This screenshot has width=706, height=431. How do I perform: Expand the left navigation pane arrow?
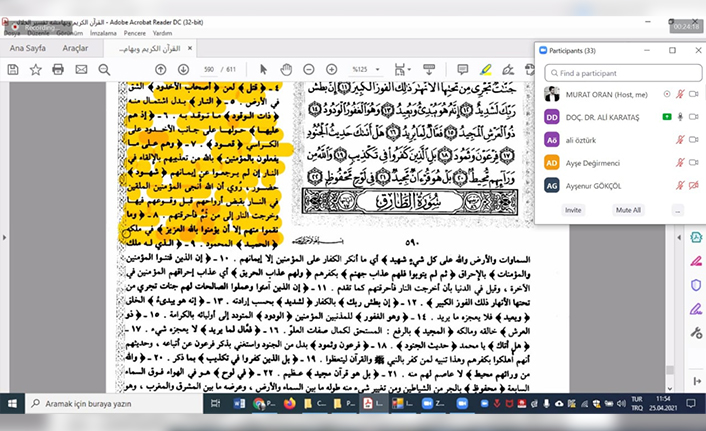4,237
